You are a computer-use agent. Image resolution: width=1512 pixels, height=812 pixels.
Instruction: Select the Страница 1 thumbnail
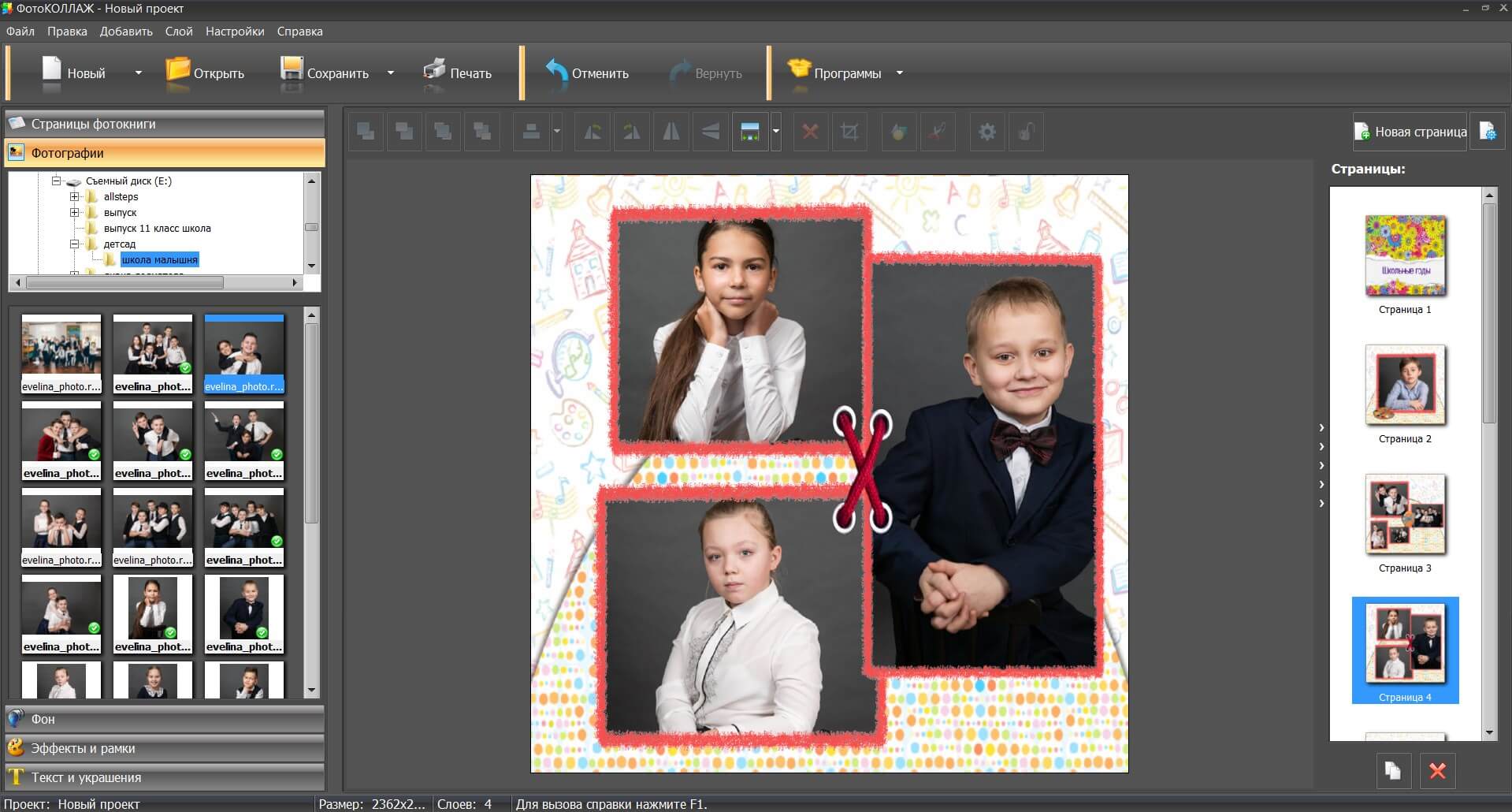(1405, 255)
